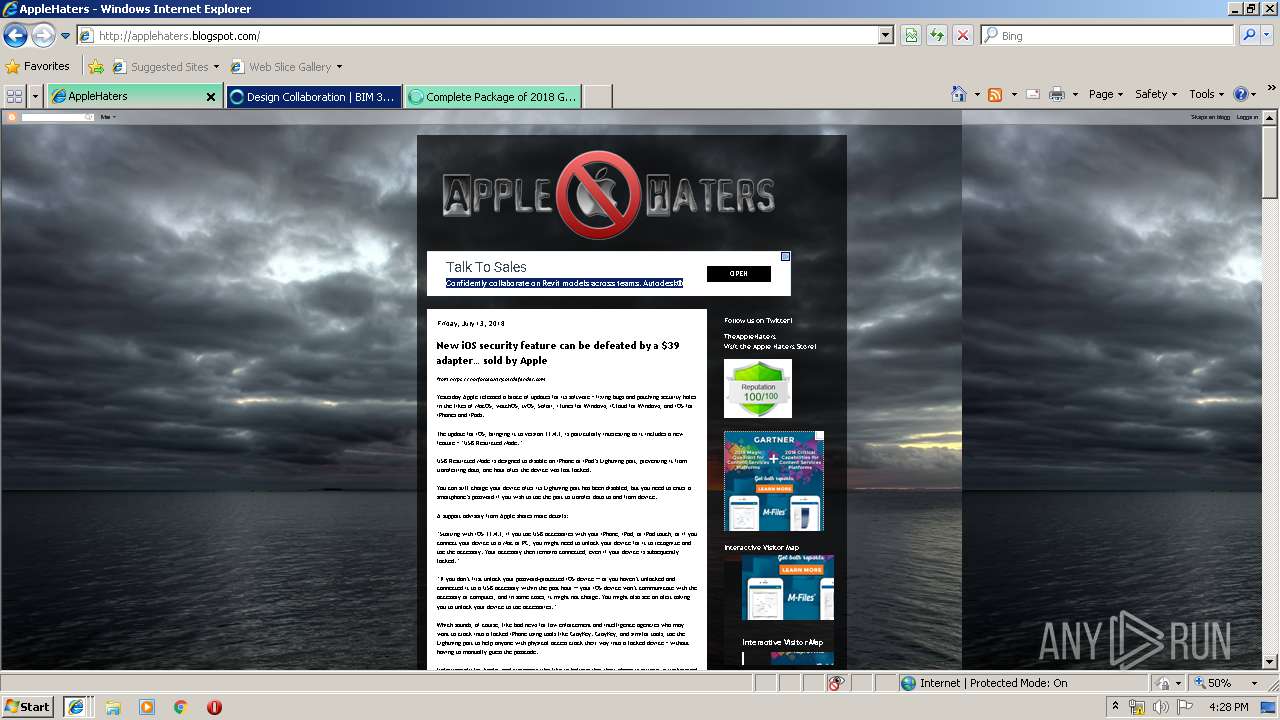
Task: Go back with the Back arrow button
Action: pos(15,36)
